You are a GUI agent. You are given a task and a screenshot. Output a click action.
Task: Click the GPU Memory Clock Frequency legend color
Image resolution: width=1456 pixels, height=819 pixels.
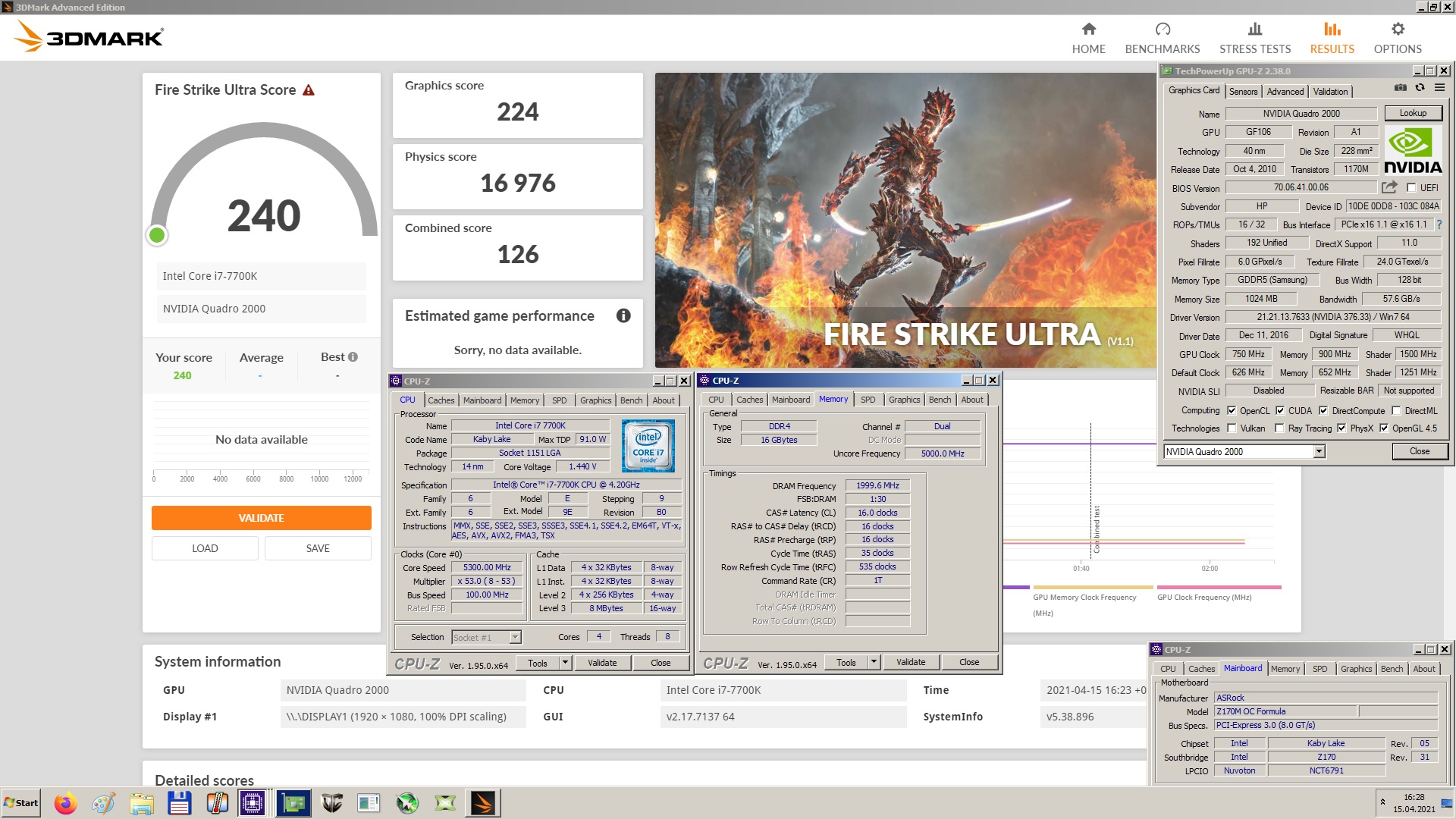point(1092,587)
